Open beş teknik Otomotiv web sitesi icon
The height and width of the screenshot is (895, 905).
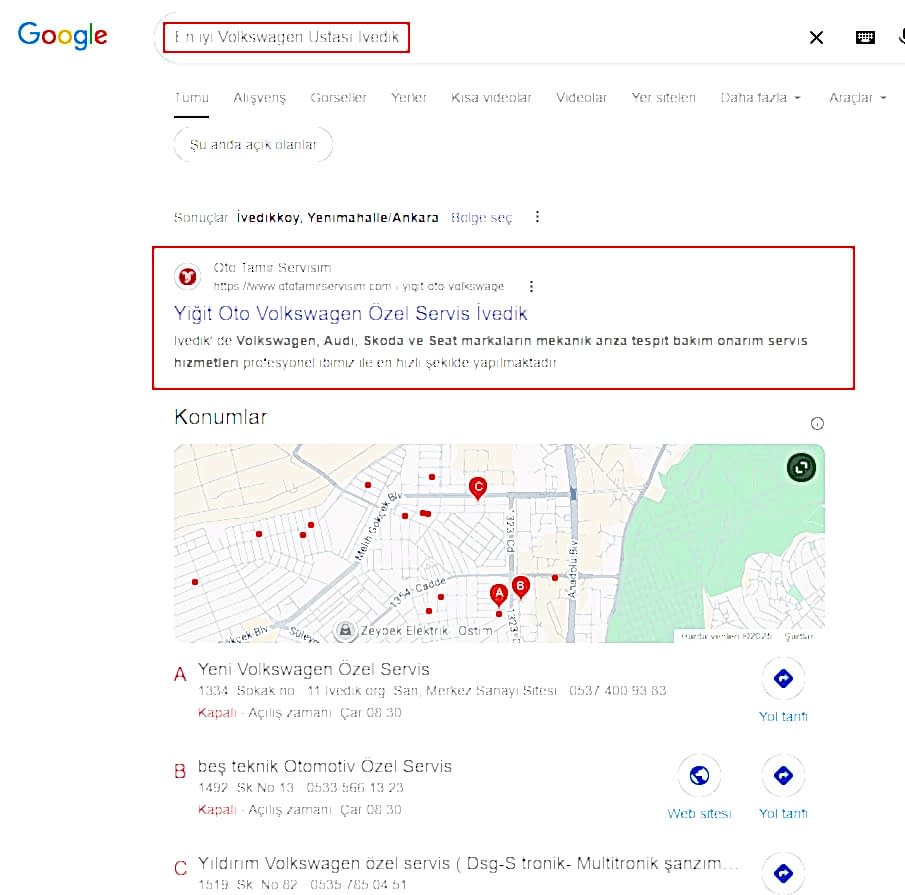point(699,776)
